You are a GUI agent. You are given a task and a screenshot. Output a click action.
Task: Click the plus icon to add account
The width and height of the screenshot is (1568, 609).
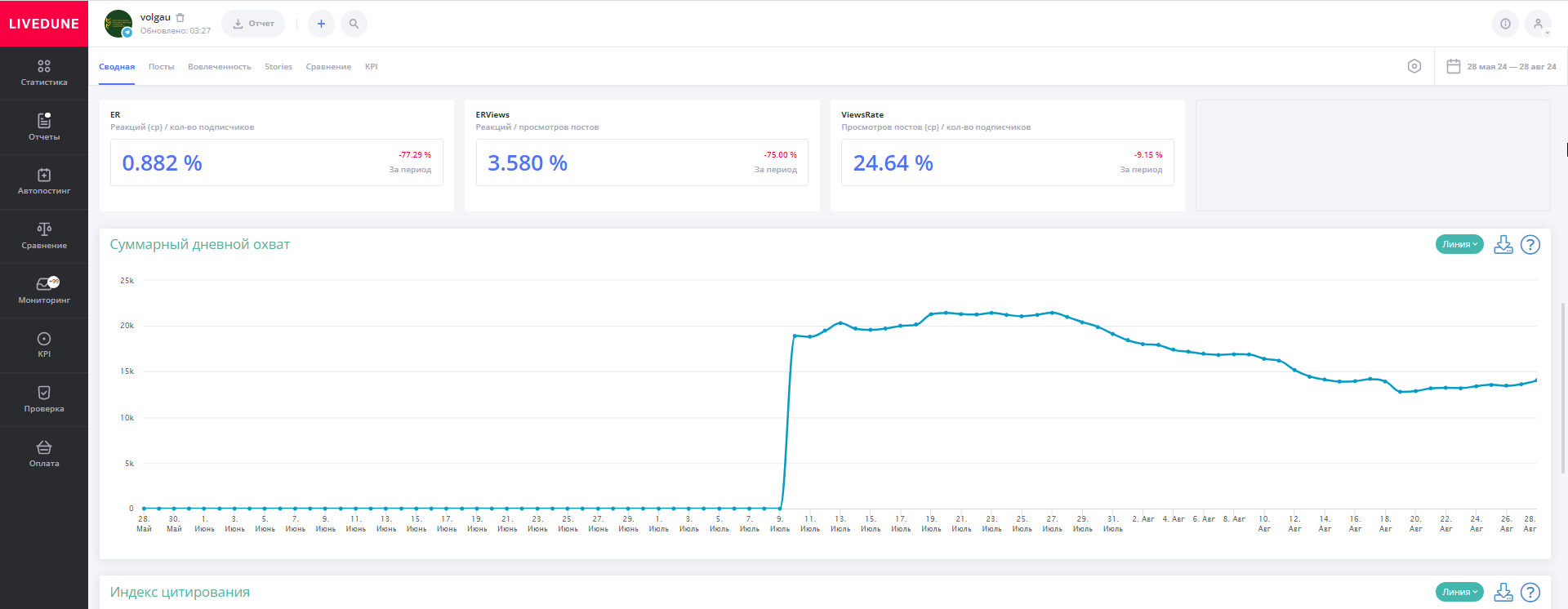tap(321, 24)
